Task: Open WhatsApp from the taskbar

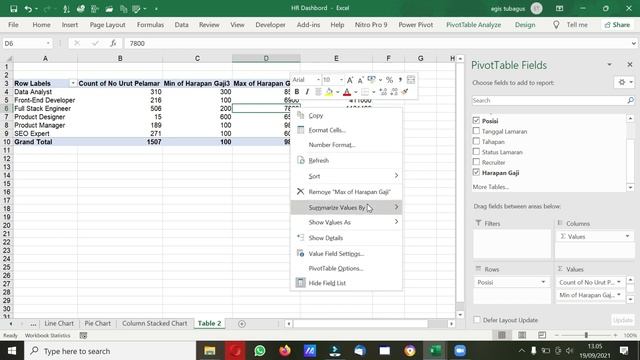Action: click(x=260, y=351)
